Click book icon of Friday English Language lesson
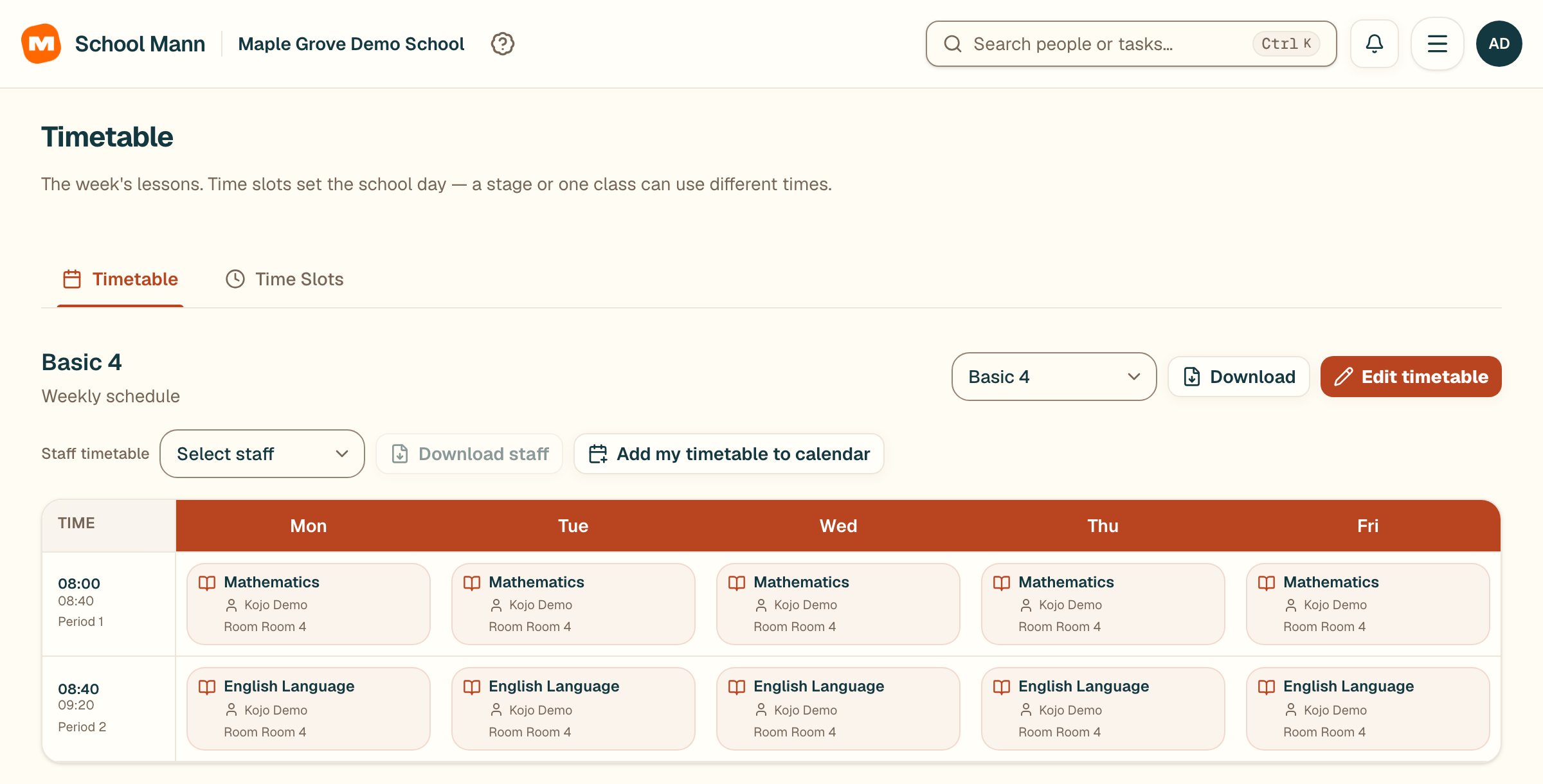This screenshot has height=784, width=1543. tap(1267, 687)
